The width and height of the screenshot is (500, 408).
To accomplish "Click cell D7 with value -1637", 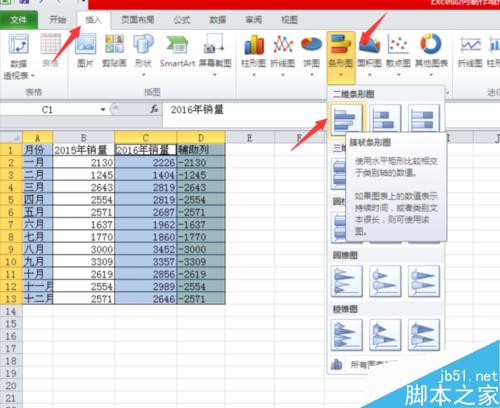I will point(201,225).
